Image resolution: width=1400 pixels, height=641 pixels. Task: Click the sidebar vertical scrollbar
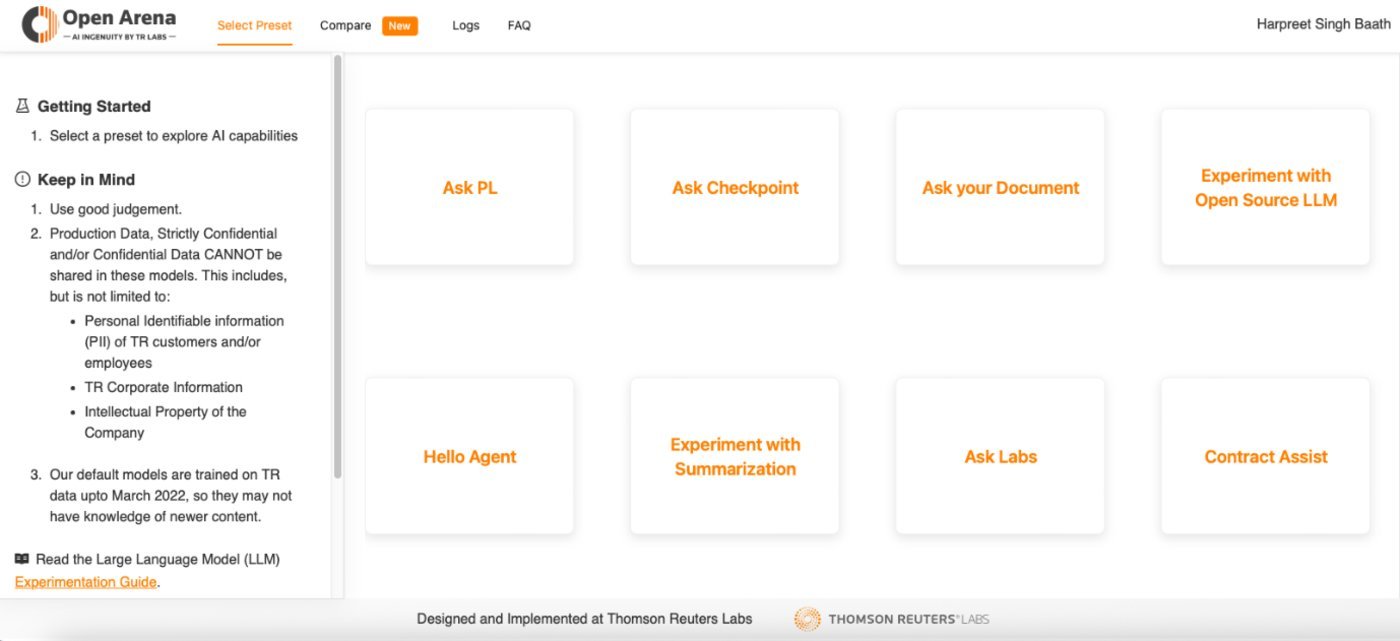(x=338, y=267)
